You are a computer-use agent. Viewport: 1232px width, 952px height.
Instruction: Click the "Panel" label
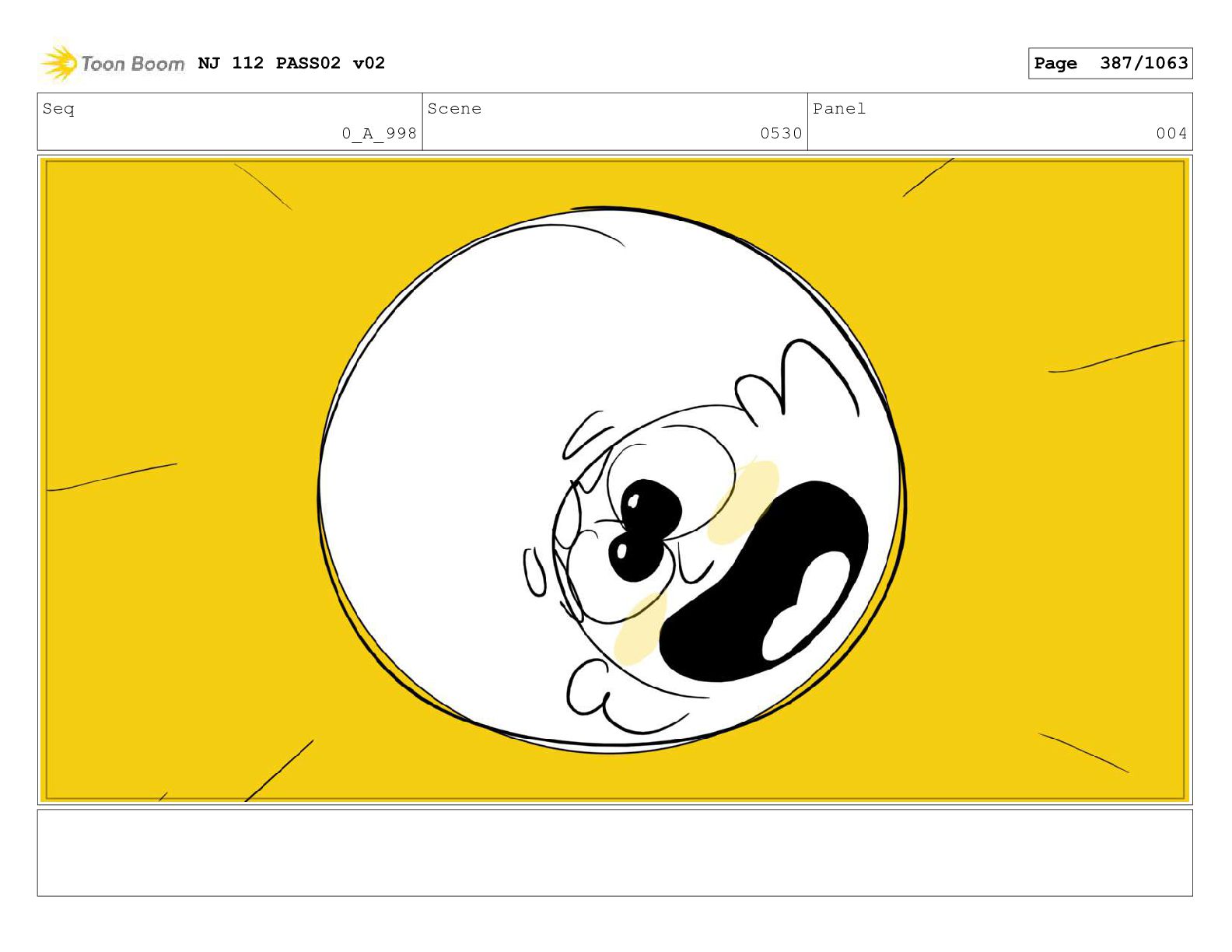(839, 109)
